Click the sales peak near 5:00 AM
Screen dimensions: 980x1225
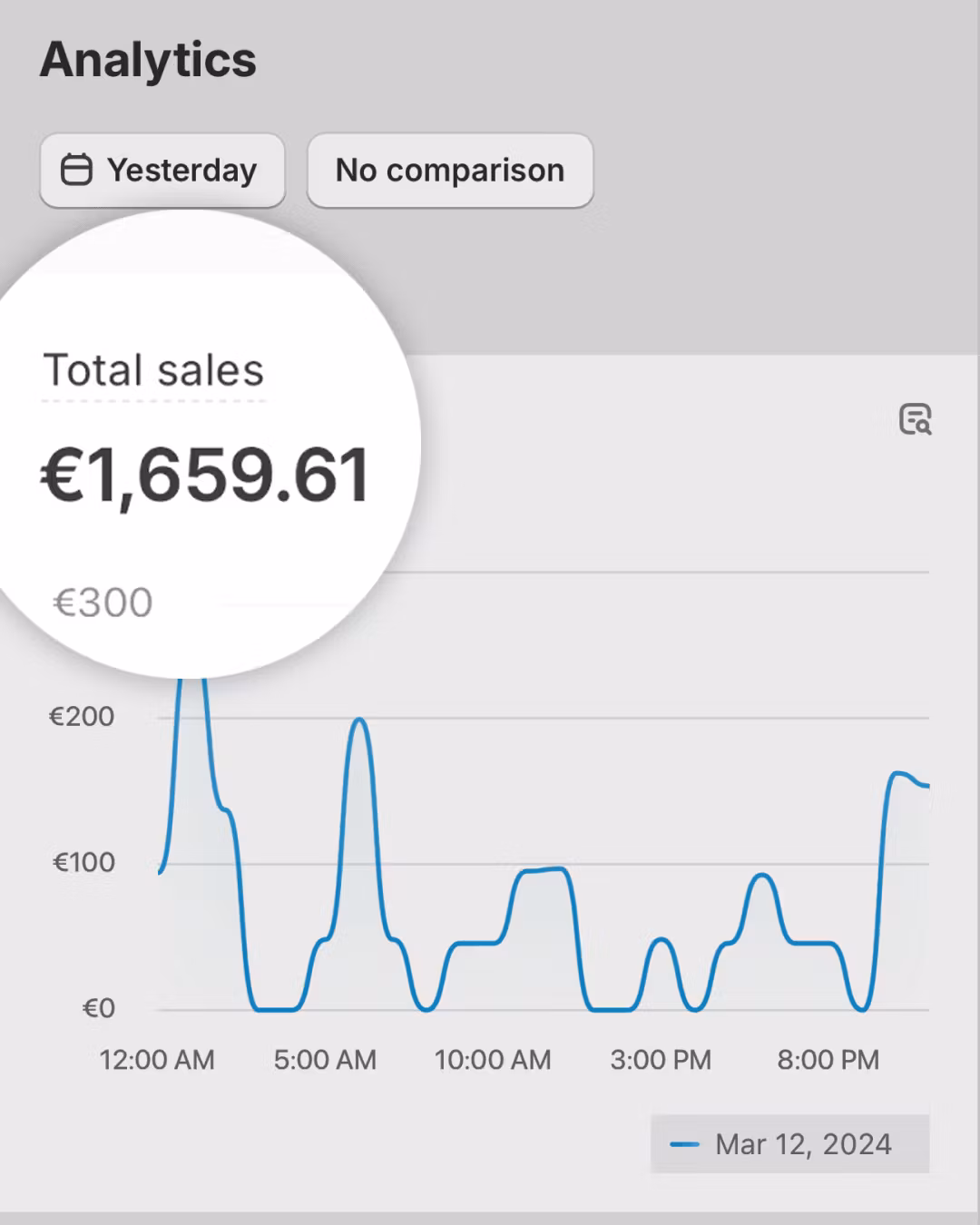360,720
